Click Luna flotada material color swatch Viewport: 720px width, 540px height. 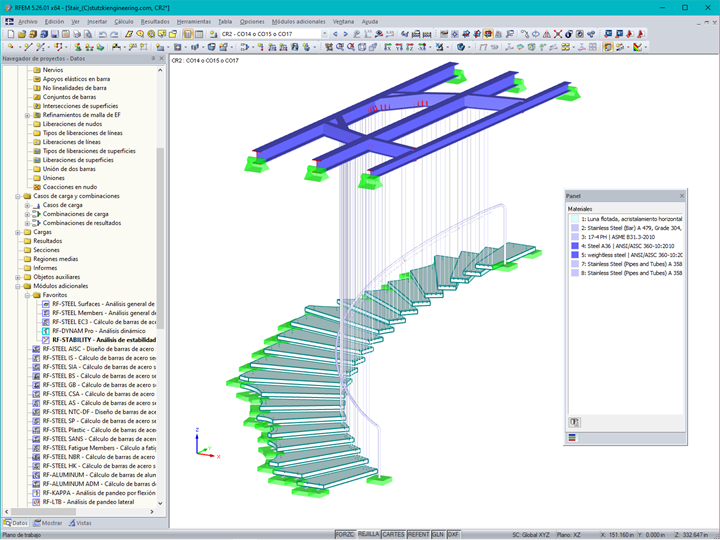click(x=574, y=219)
